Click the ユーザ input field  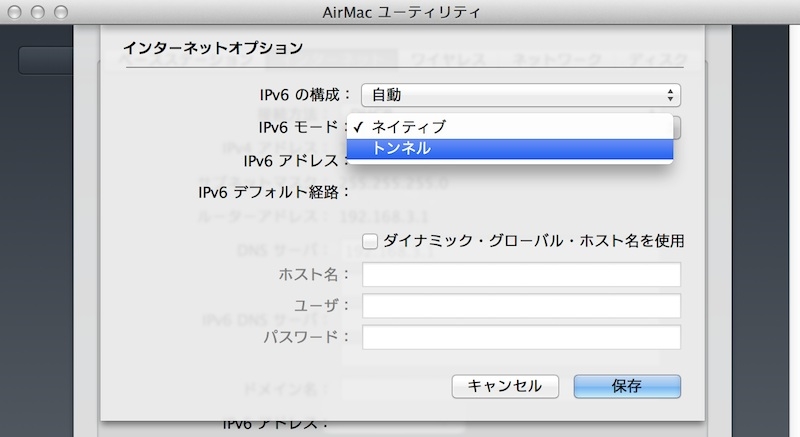521,305
